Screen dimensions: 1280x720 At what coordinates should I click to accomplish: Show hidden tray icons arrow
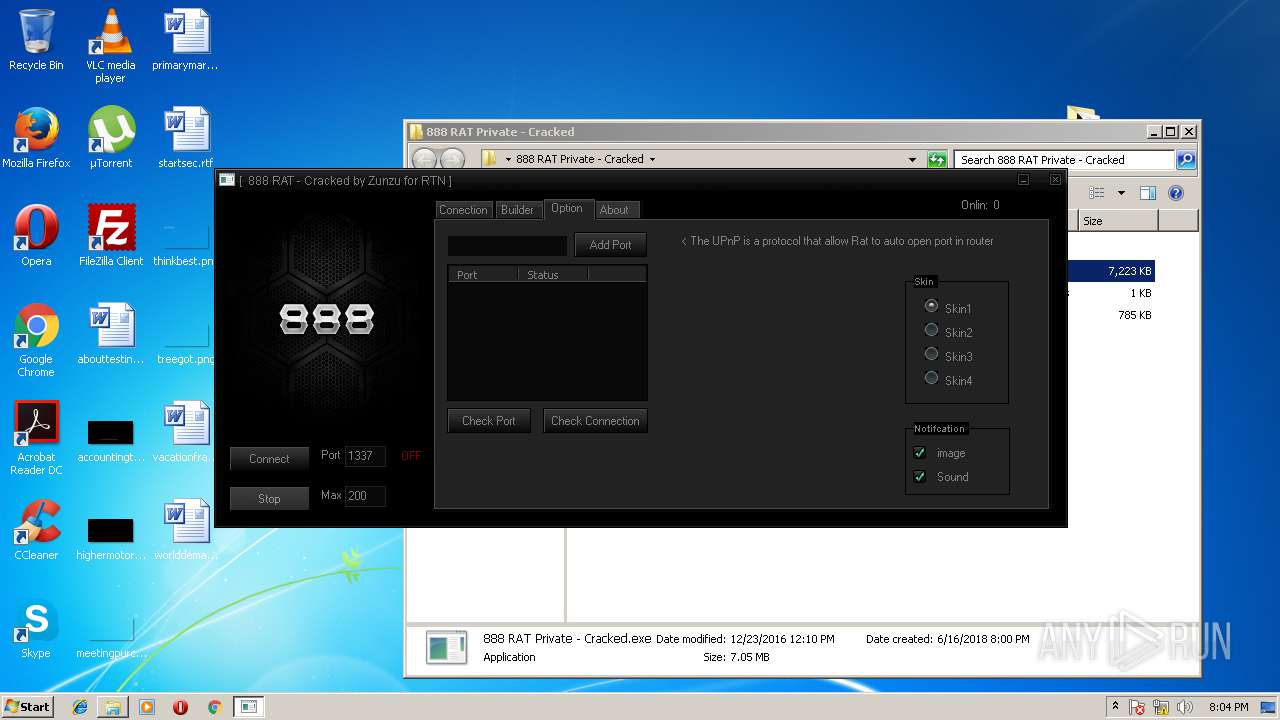[x=1115, y=707]
